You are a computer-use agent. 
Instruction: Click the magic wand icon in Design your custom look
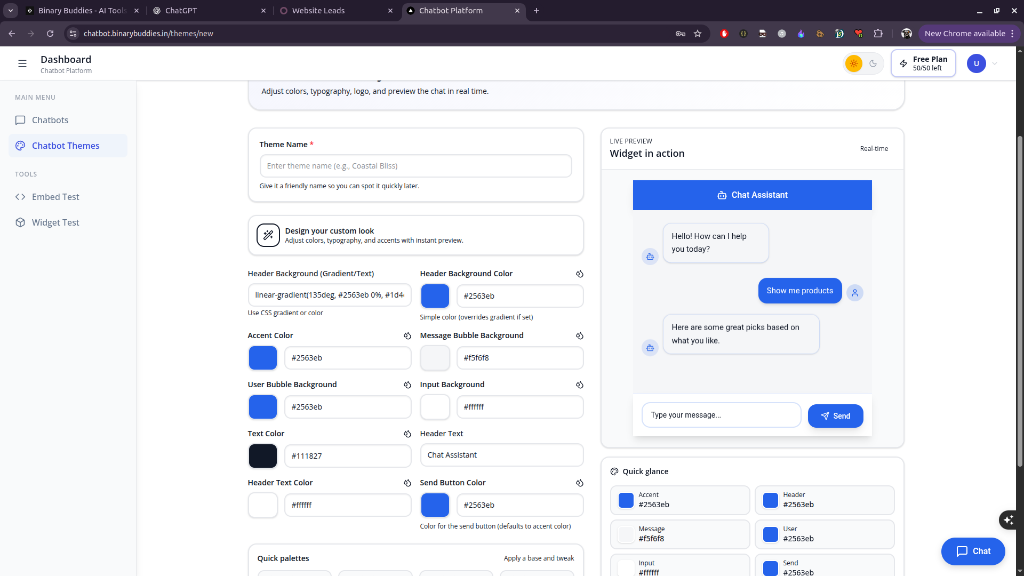267,235
